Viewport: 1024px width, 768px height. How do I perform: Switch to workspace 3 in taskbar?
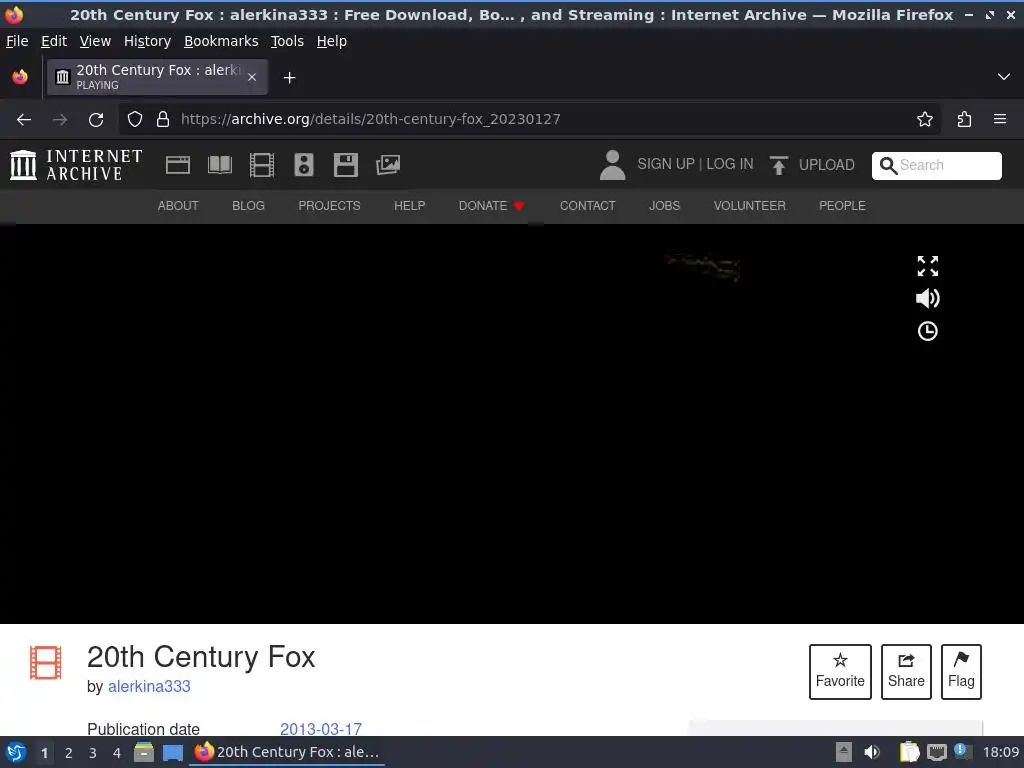(93, 753)
